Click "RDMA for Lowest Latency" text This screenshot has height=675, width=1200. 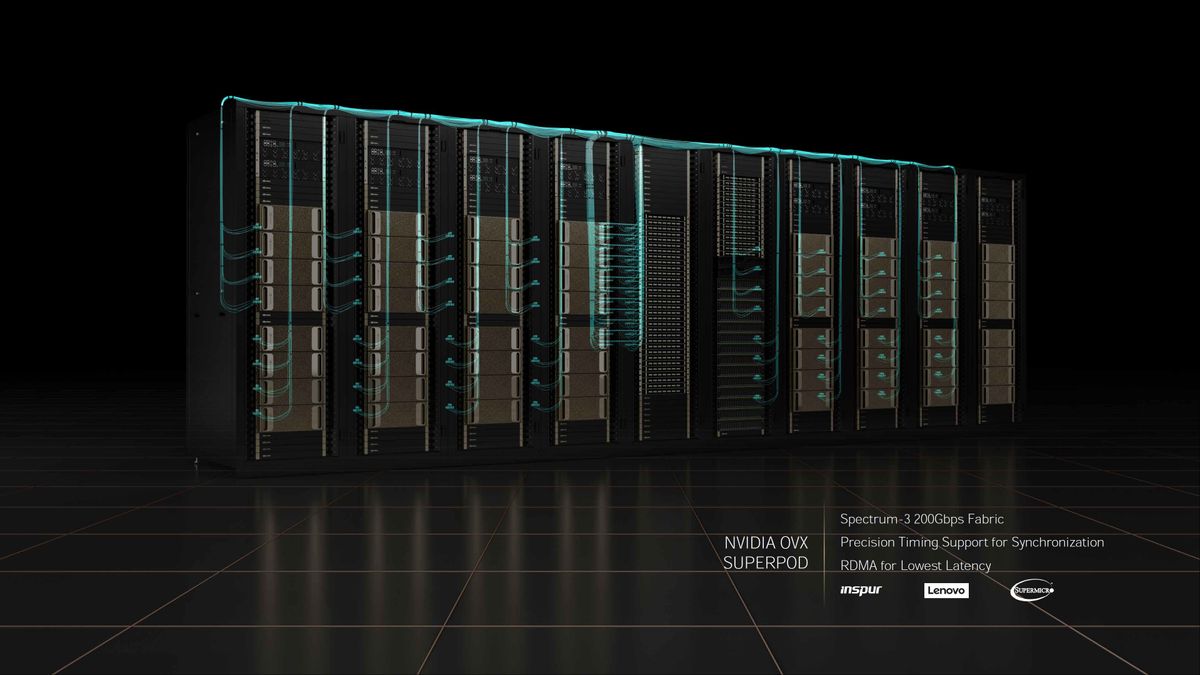pyautogui.click(x=916, y=566)
